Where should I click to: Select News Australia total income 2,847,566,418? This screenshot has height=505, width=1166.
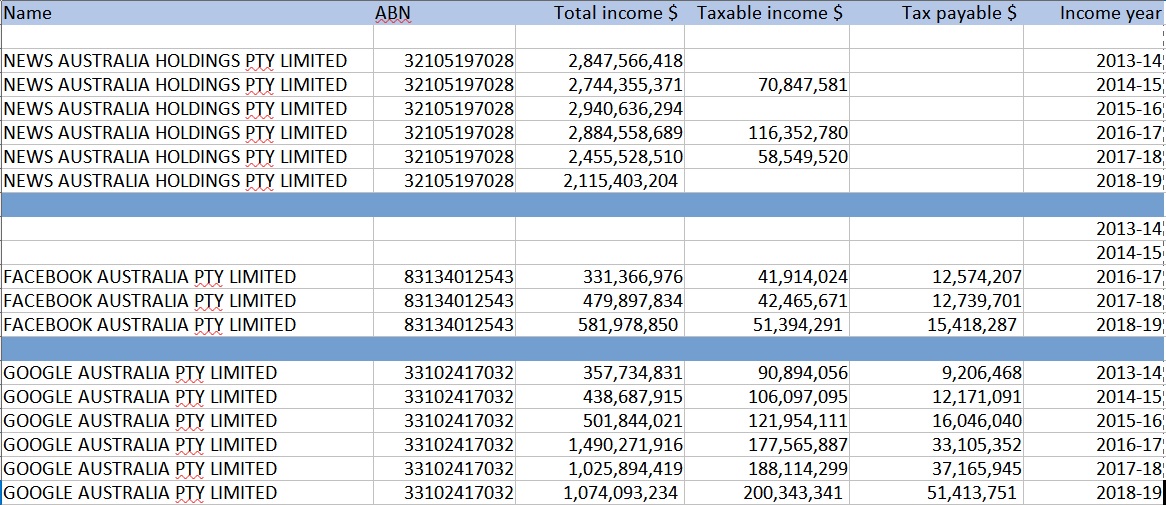(599, 61)
